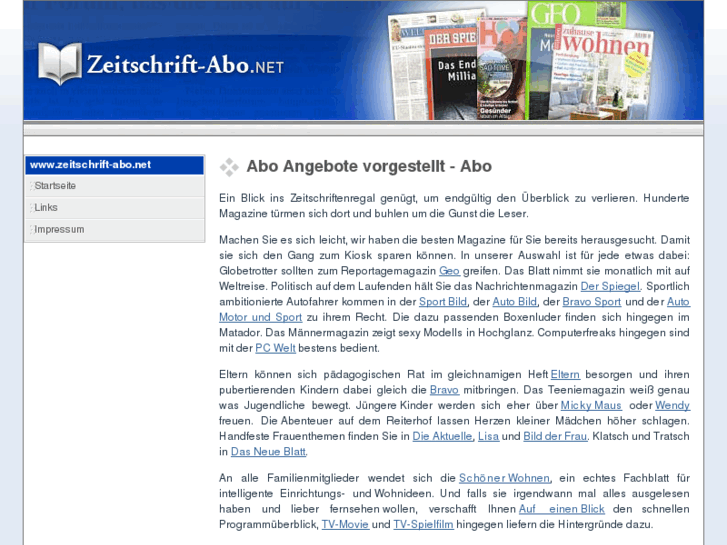Click the TV-Spielfilm link
This screenshot has height=545, width=727.
click(423, 525)
